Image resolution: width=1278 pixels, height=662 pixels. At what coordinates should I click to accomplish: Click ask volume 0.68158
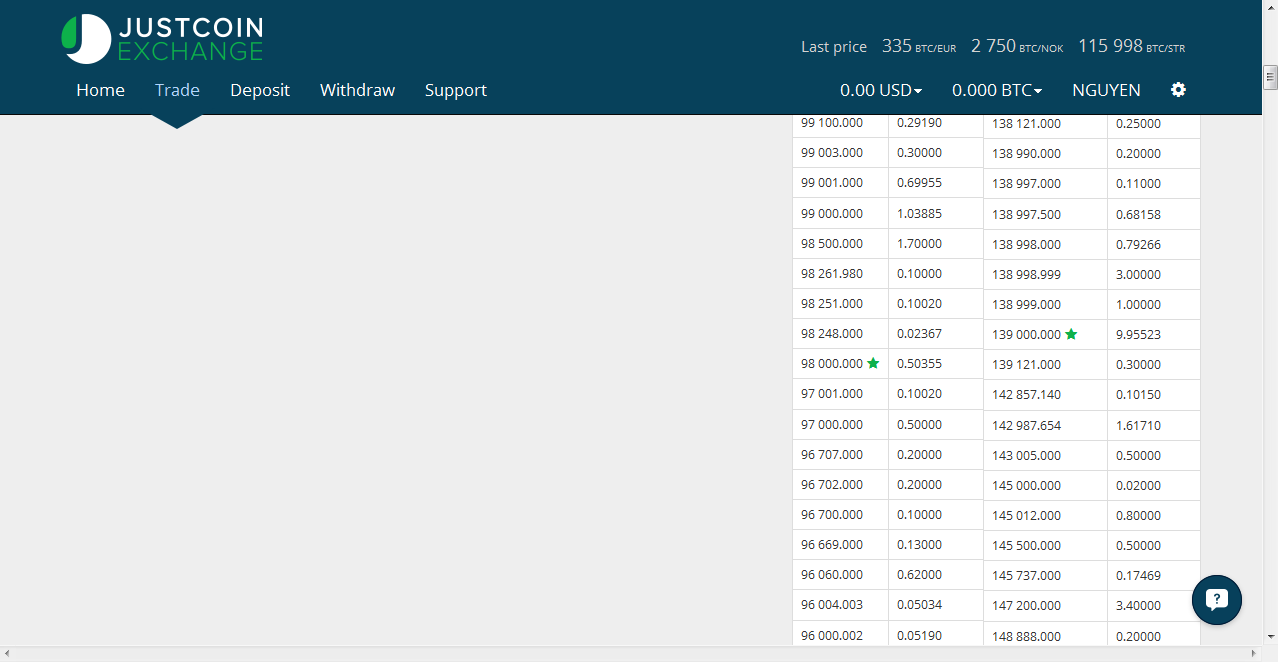pos(1138,214)
